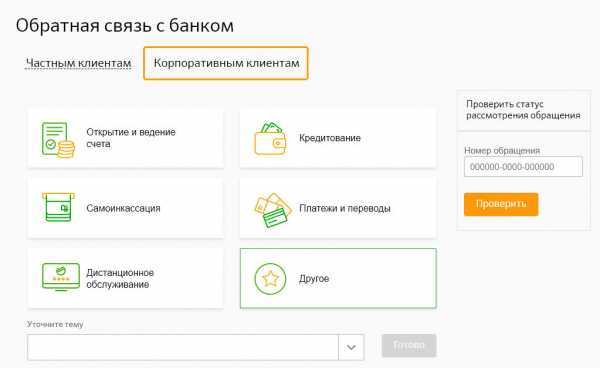Screen dimensions: 600x368
Task: Click the Номер обращения field label
Action: (502, 151)
